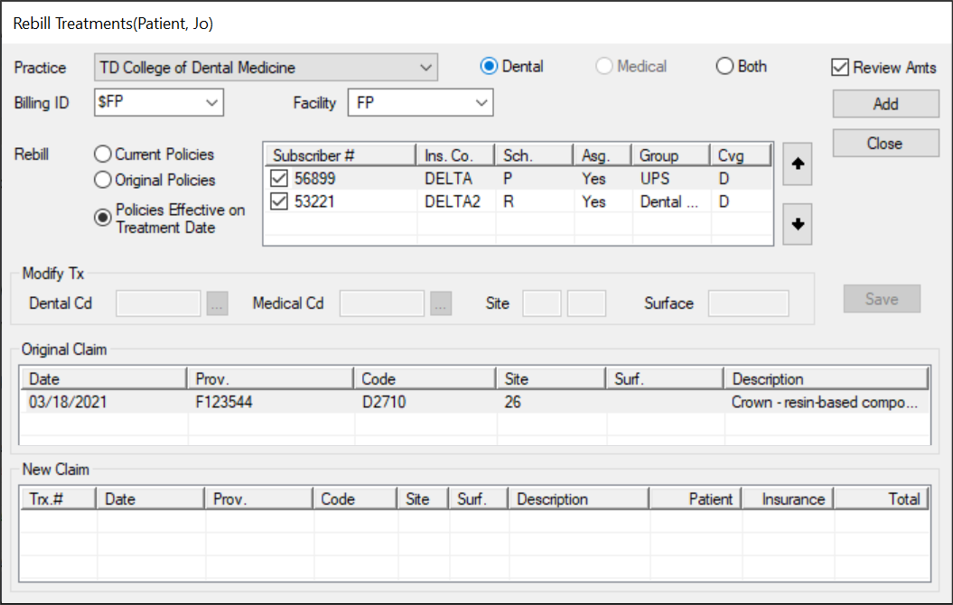Click the disabled Save button

[x=881, y=298]
